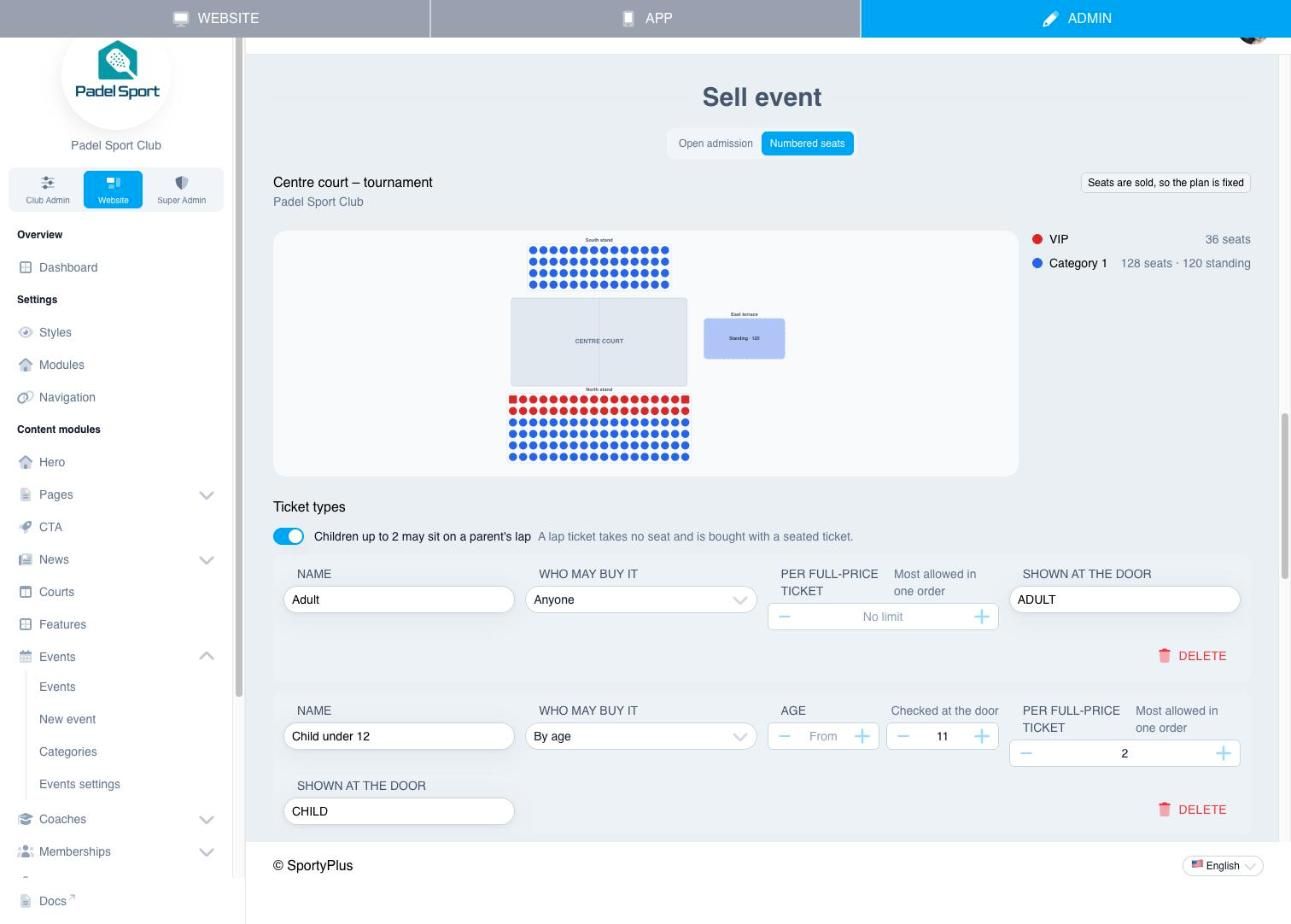This screenshot has height=924, width=1291.
Task: Open New event submenu item
Action: [67, 719]
